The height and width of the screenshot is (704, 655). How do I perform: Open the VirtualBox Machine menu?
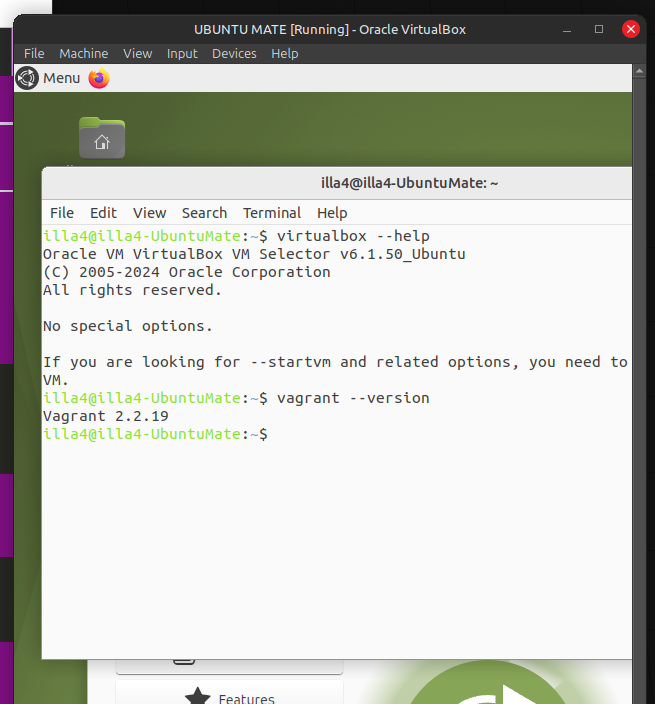tap(83, 53)
